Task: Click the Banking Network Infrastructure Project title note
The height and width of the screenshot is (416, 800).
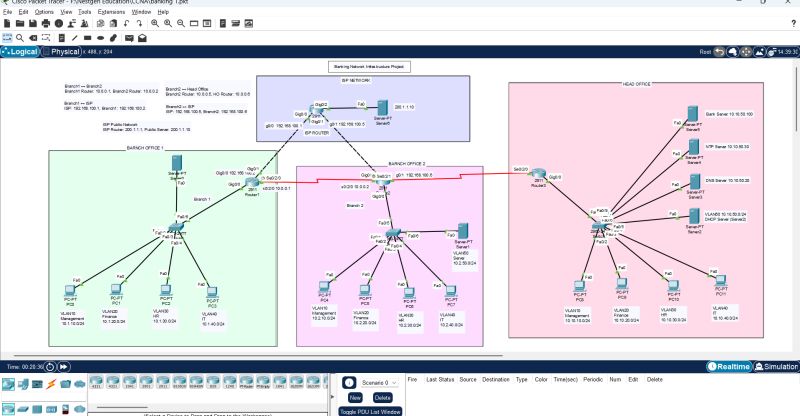Action: pos(369,66)
